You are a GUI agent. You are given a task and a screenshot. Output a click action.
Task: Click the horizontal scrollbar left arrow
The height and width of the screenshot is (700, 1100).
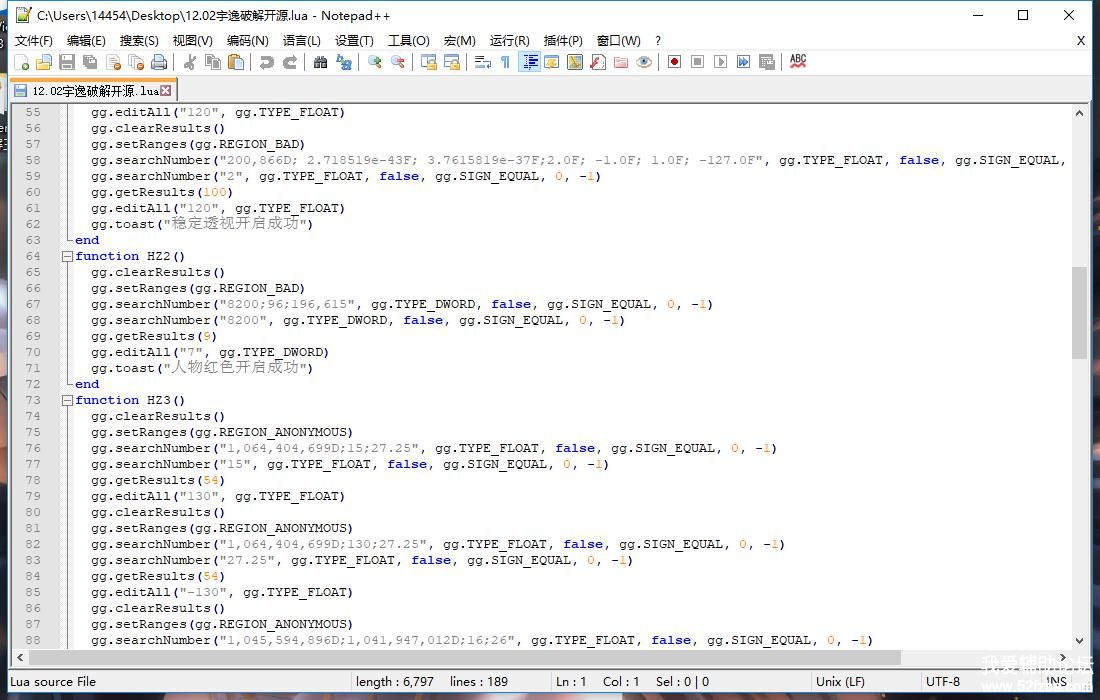(20, 657)
